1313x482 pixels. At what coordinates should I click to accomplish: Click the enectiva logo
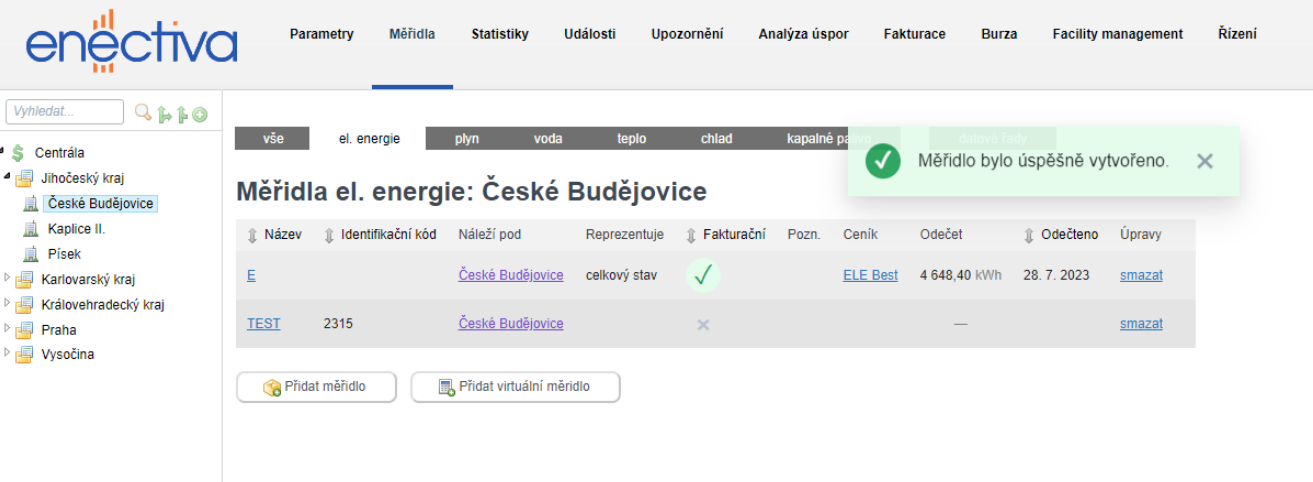(132, 42)
